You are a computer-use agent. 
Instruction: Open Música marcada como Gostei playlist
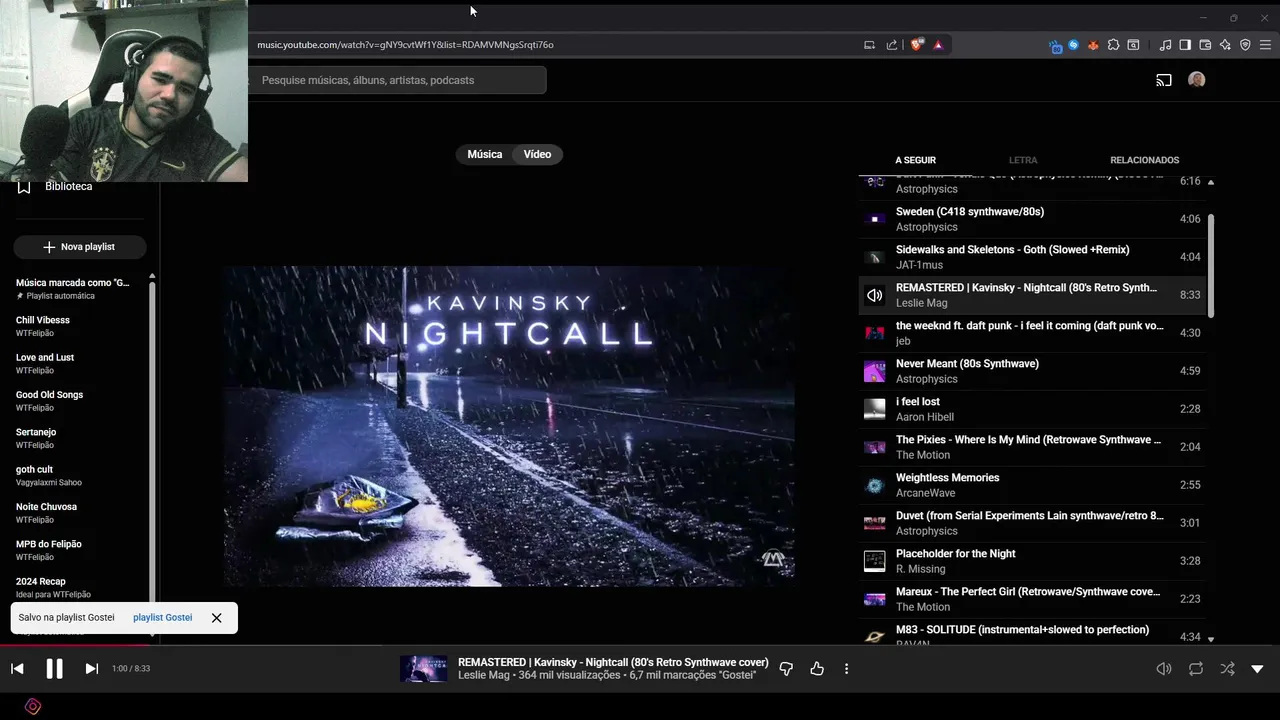tap(75, 289)
